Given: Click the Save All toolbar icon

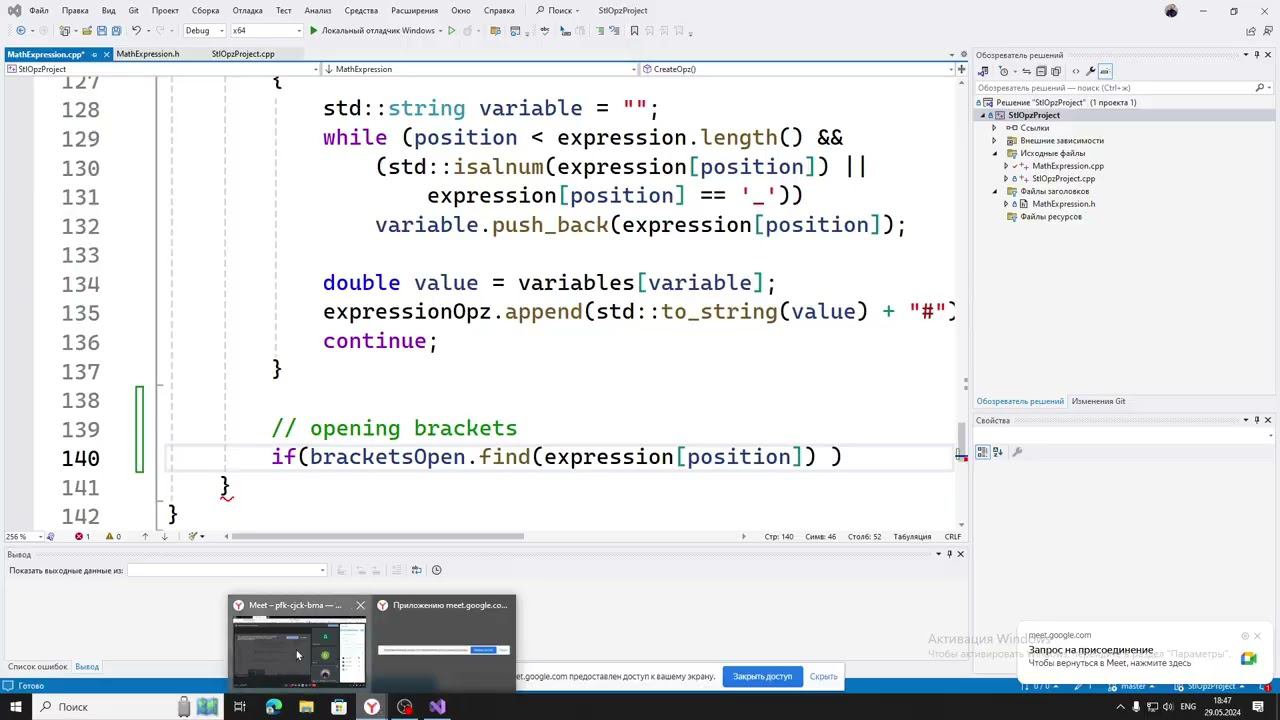Looking at the screenshot, I should point(116,31).
